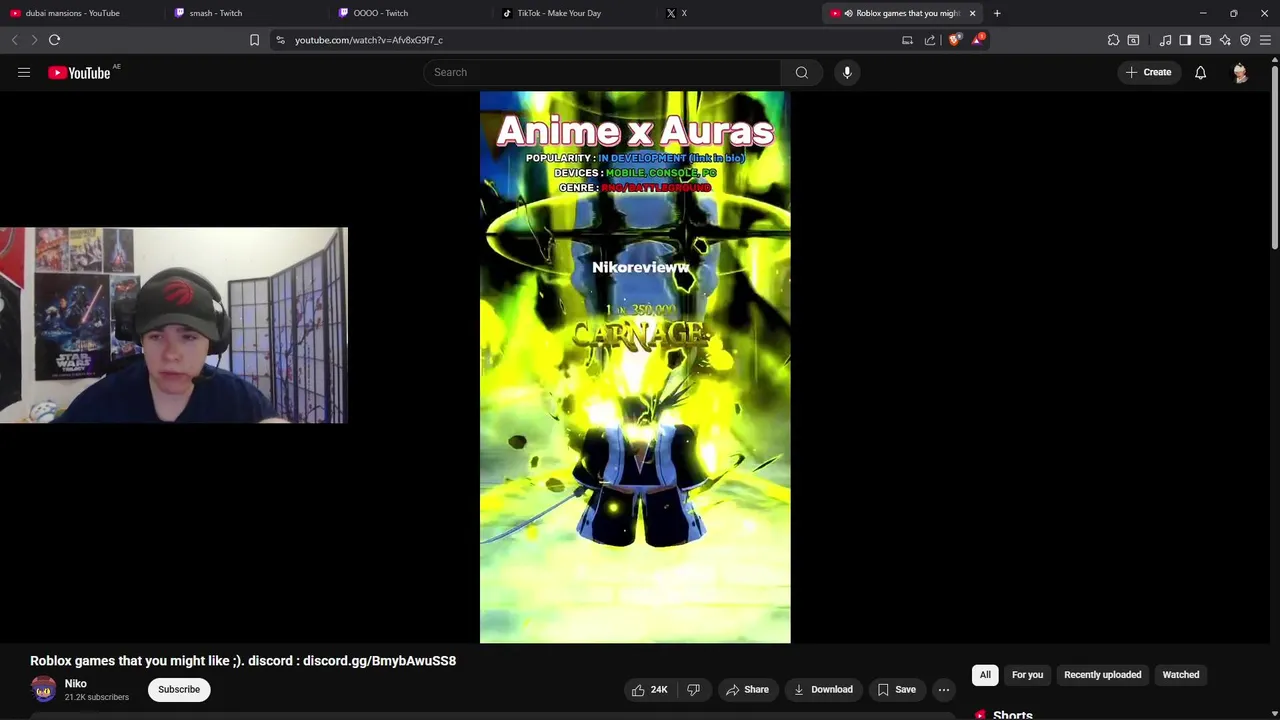Subscribe to Niko's channel

click(x=179, y=689)
